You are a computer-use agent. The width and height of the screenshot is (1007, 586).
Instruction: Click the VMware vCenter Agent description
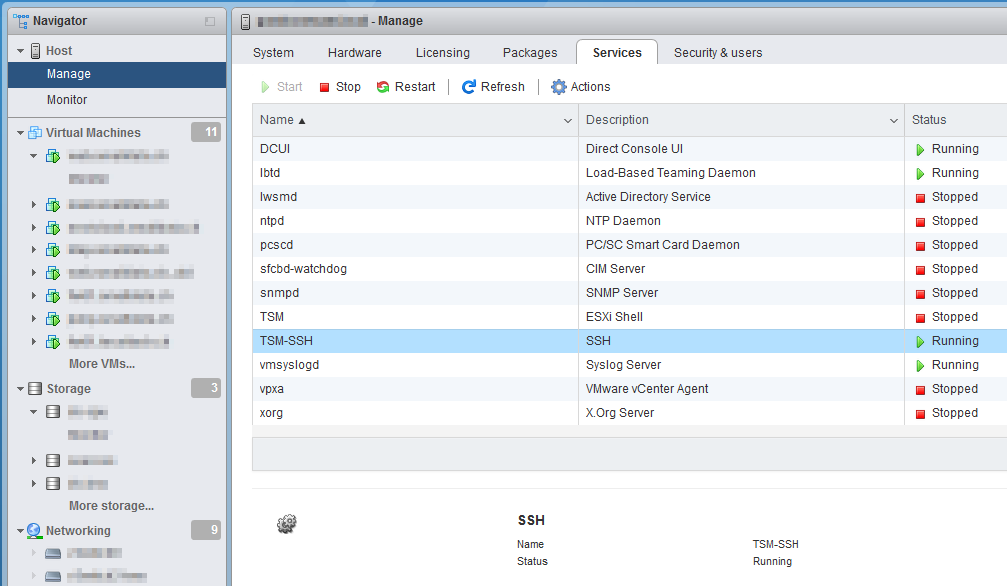(x=647, y=389)
